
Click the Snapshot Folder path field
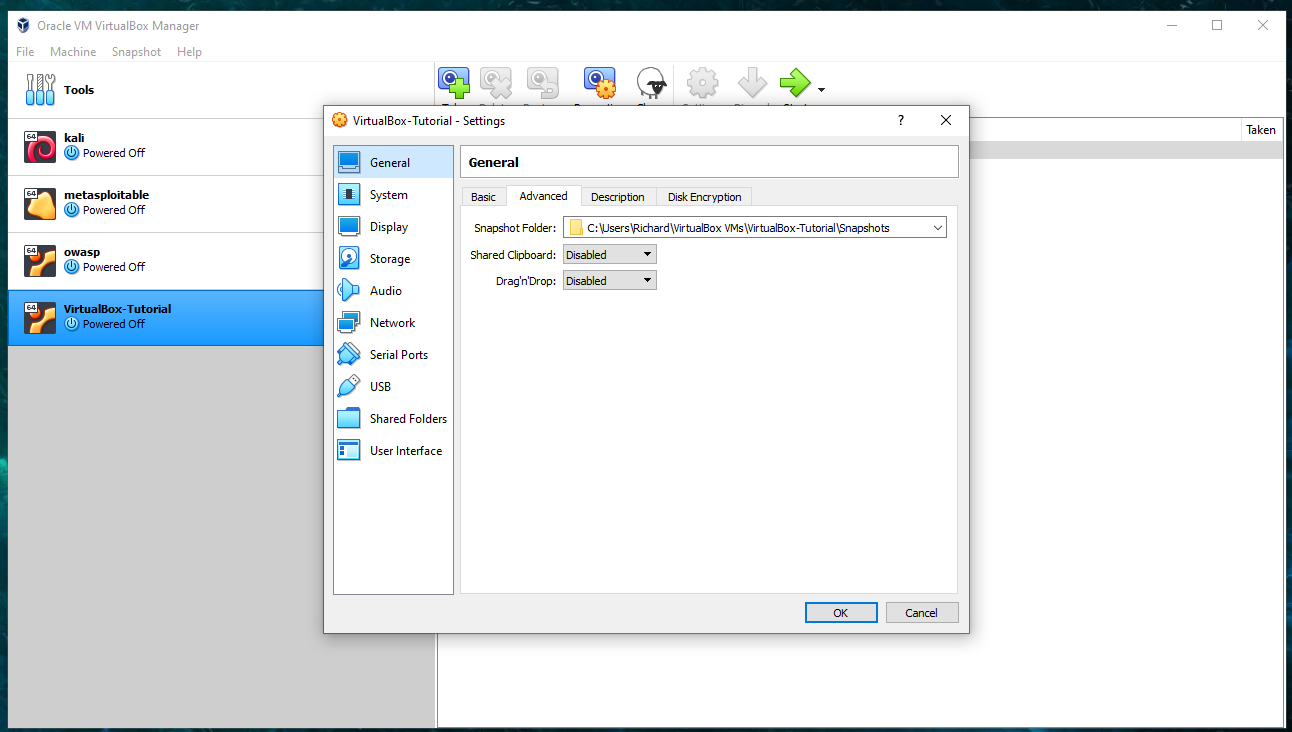click(x=755, y=228)
